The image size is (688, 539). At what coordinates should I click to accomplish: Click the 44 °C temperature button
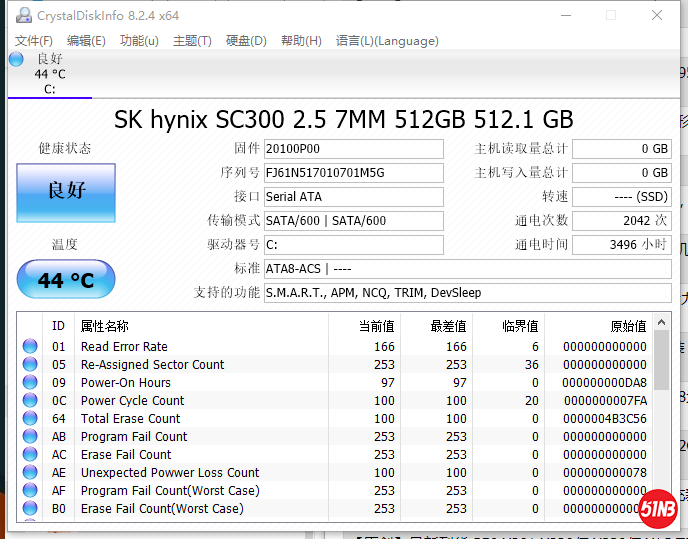pos(66,280)
